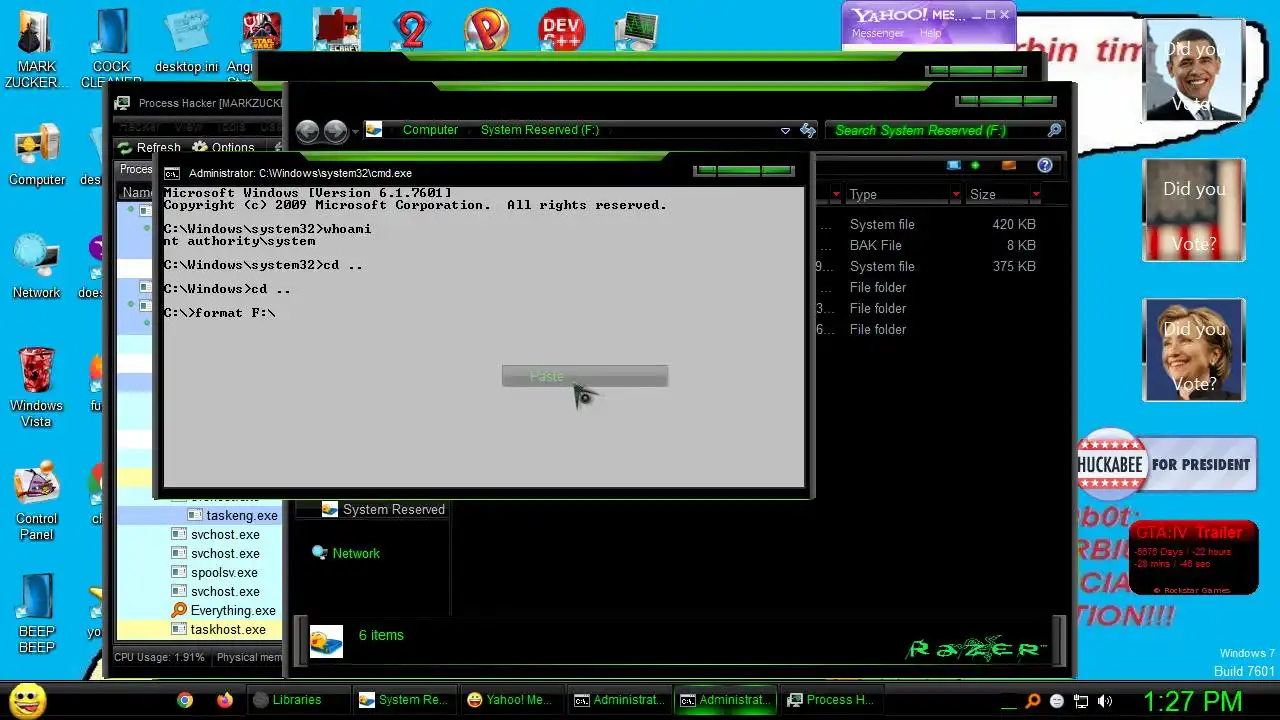Sort files by the Size column header
The height and width of the screenshot is (720, 1280).
point(997,194)
